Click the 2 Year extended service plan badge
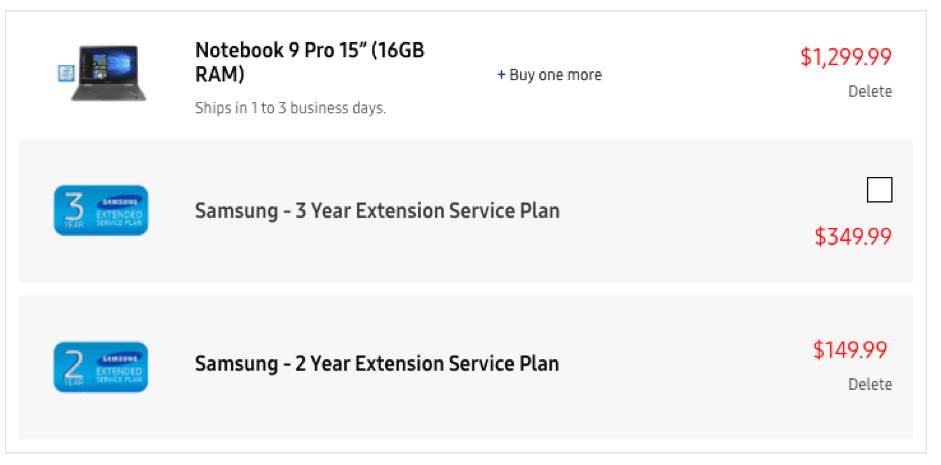 [x=100, y=367]
